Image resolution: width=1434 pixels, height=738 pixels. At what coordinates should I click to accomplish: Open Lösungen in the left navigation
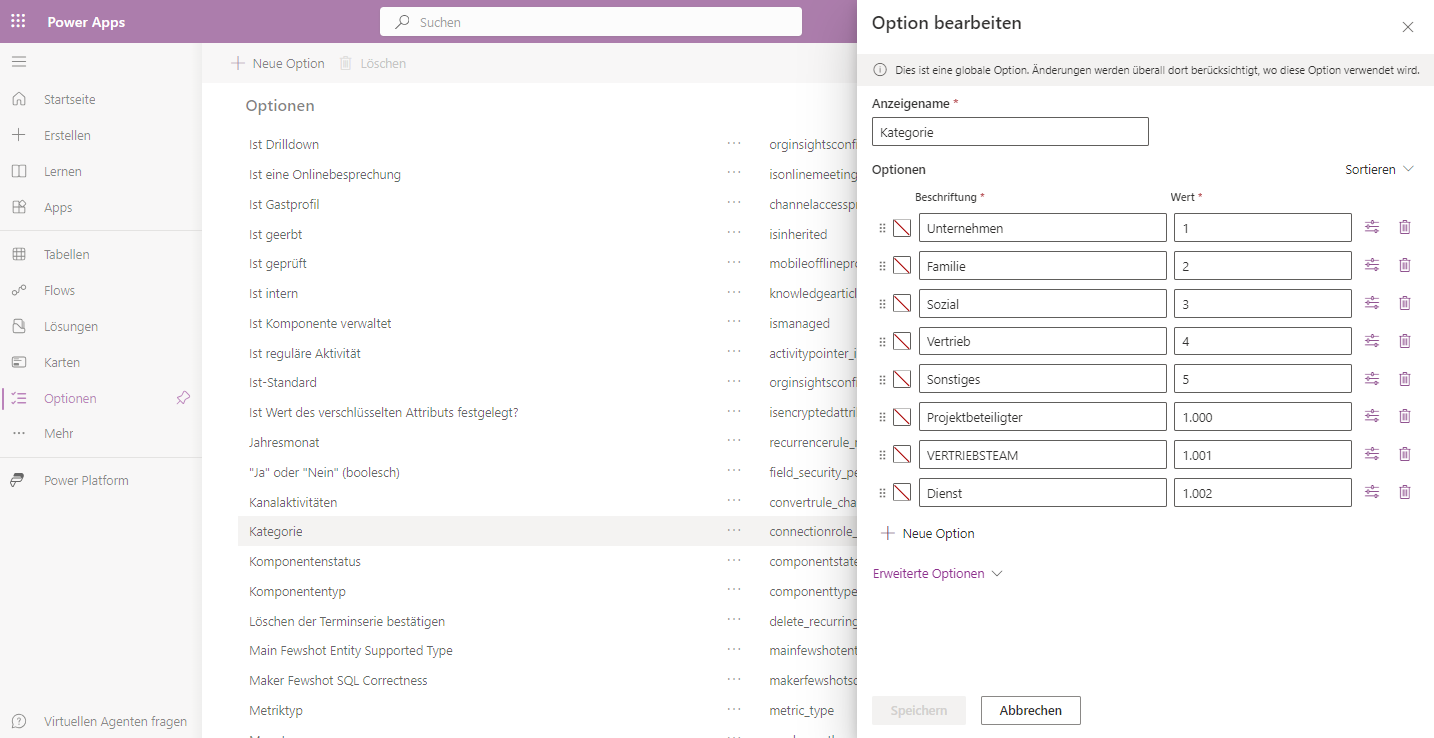(x=70, y=326)
